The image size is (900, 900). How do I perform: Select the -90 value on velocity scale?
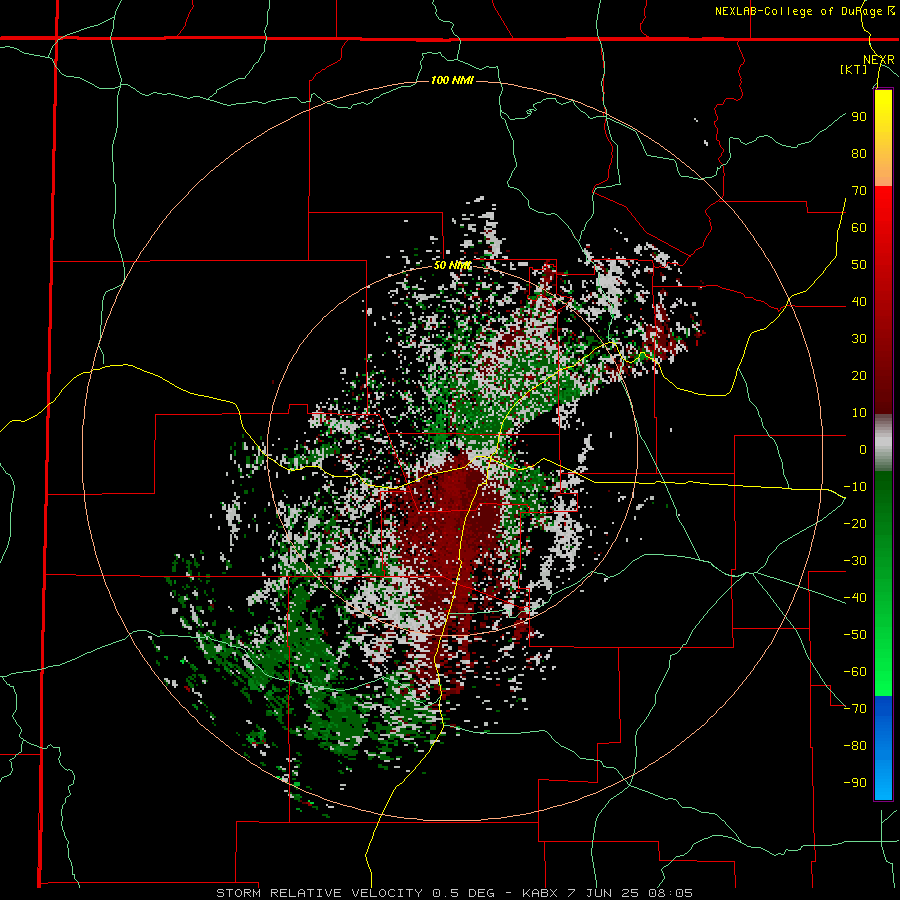tap(855, 783)
